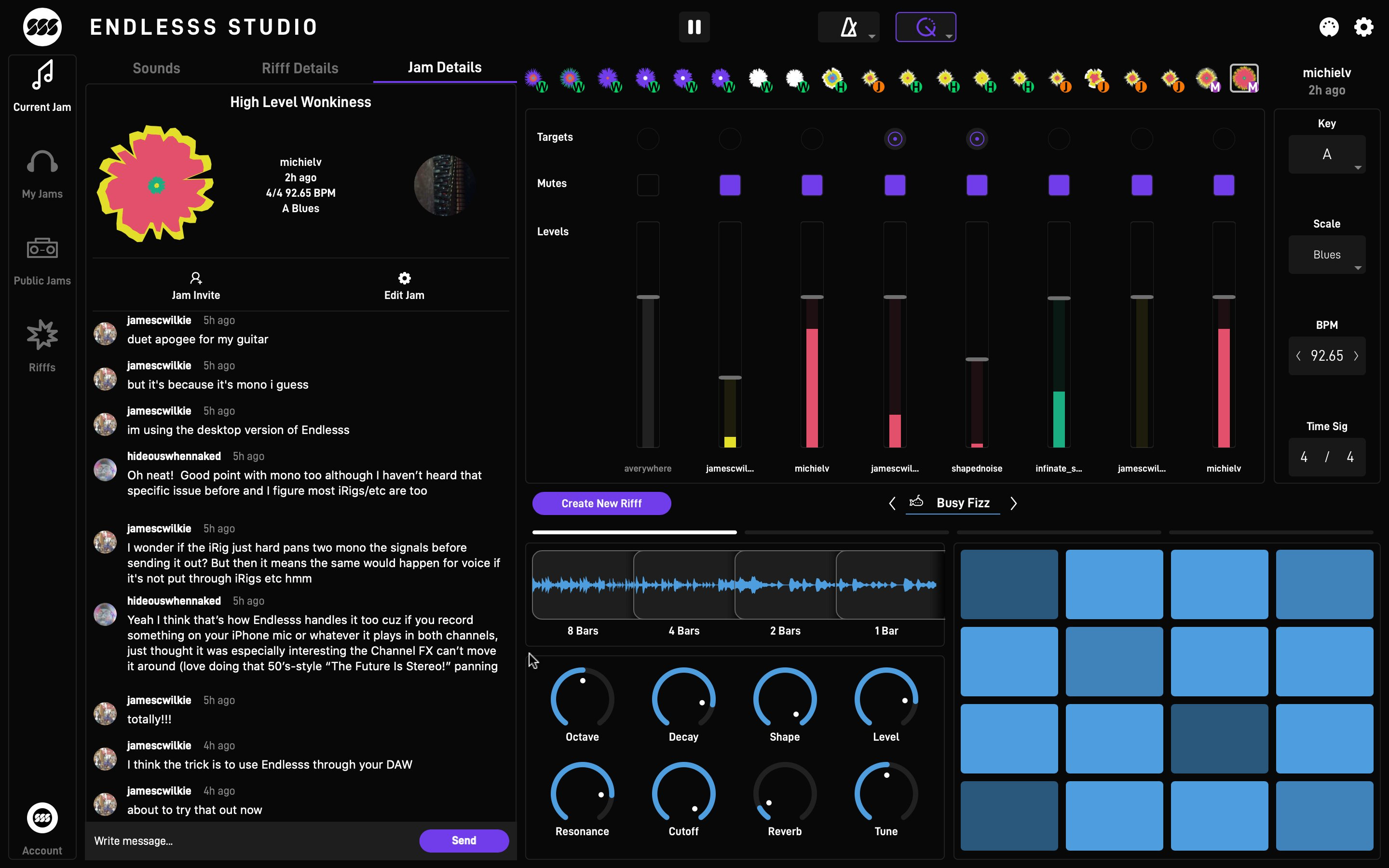Tap the top-left drum pad
The image size is (1389, 868).
pos(1009,584)
